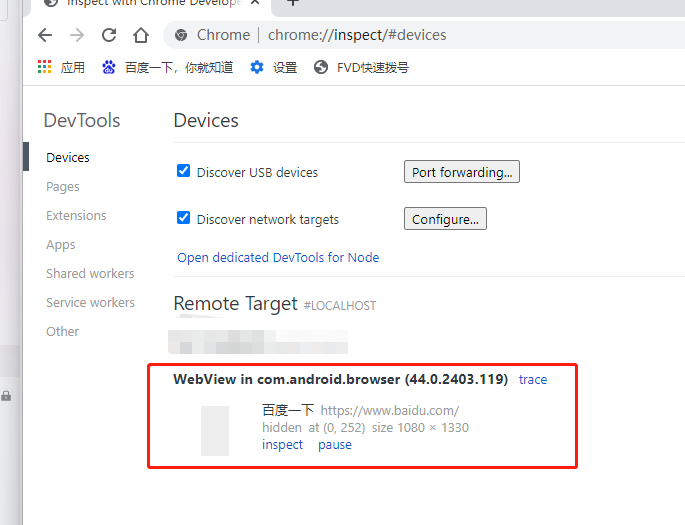Select Other in DevTools sidebar
The image size is (685, 525).
pos(62,332)
